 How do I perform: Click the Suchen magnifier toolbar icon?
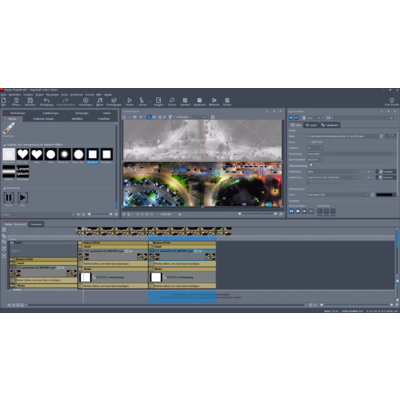pyautogui.click(x=172, y=101)
